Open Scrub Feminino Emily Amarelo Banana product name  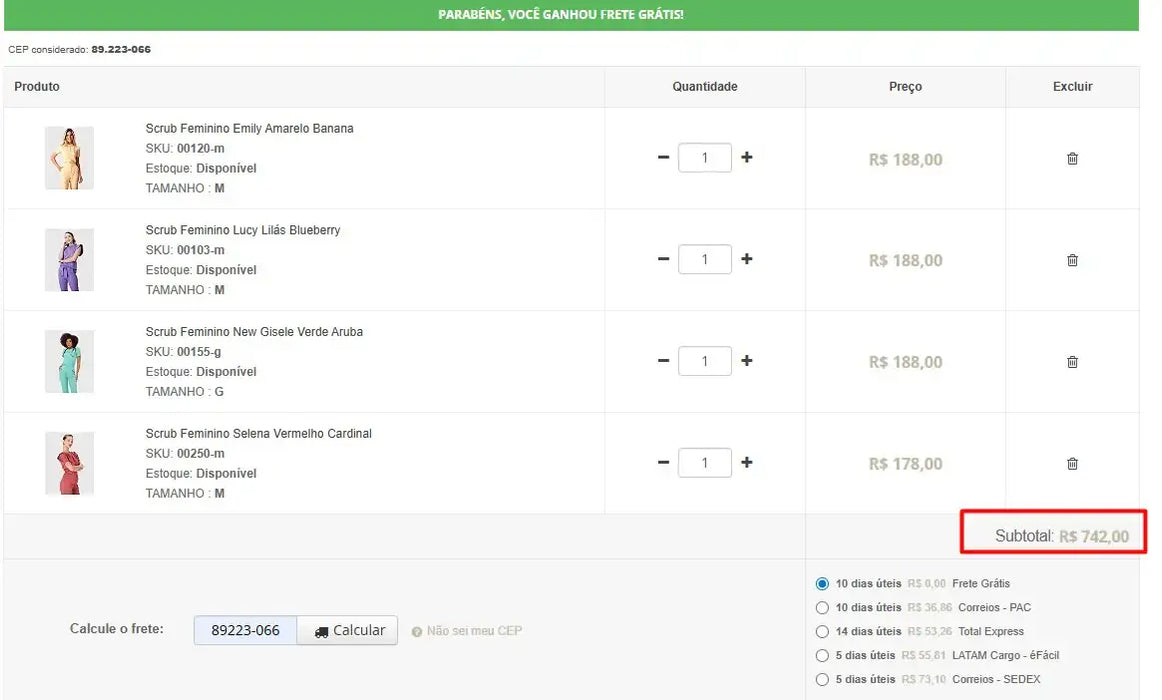coord(248,128)
